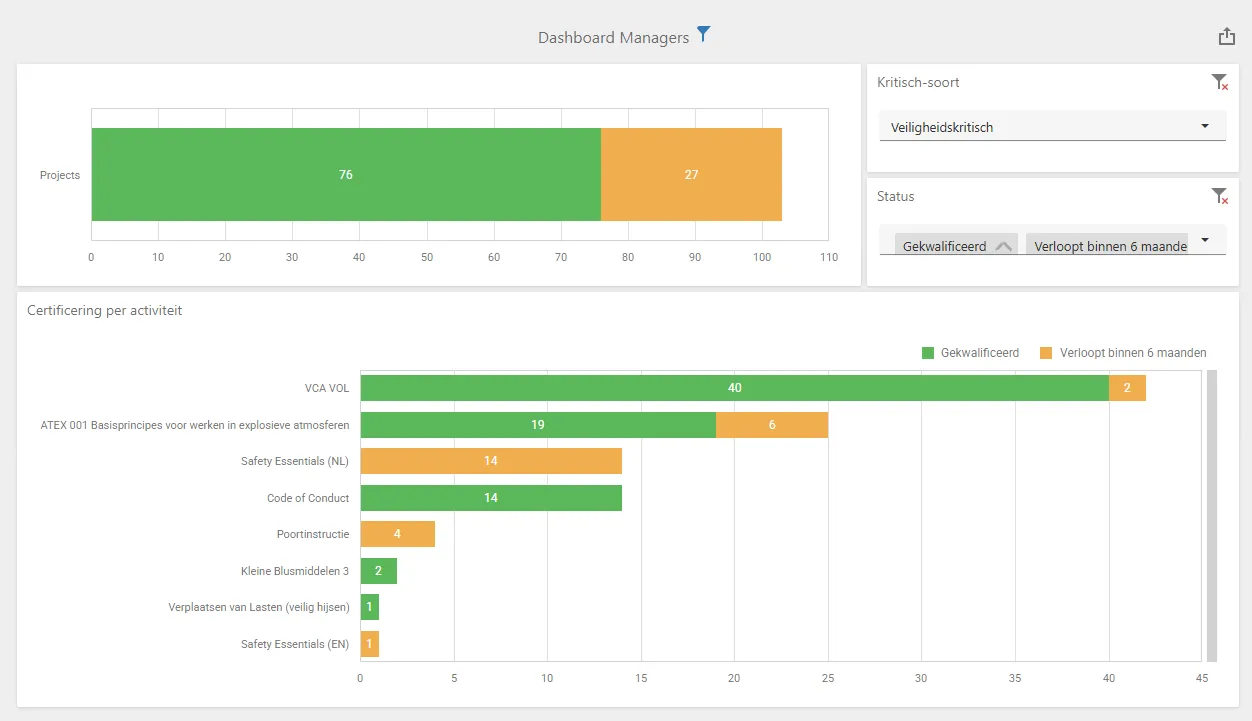Click the orange ATEX 001 bar showing 6
Screen dimensions: 1252x721
[x=772, y=425]
